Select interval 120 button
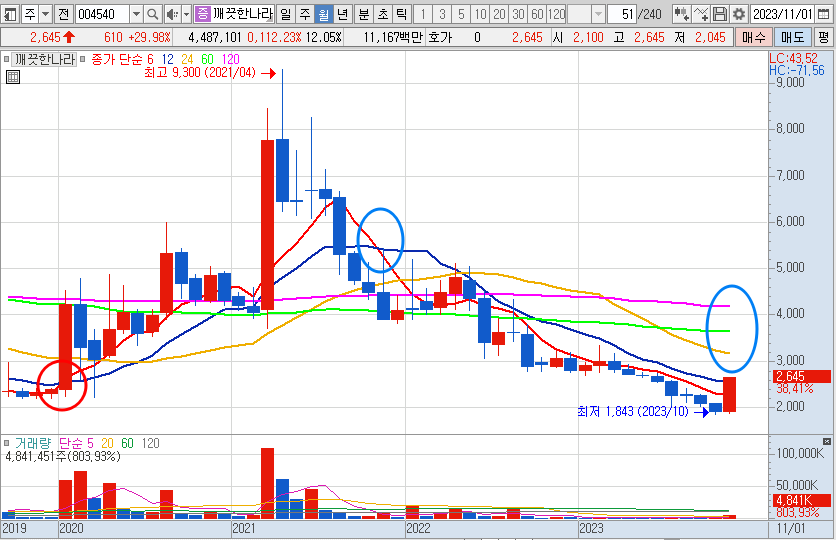 (x=557, y=14)
